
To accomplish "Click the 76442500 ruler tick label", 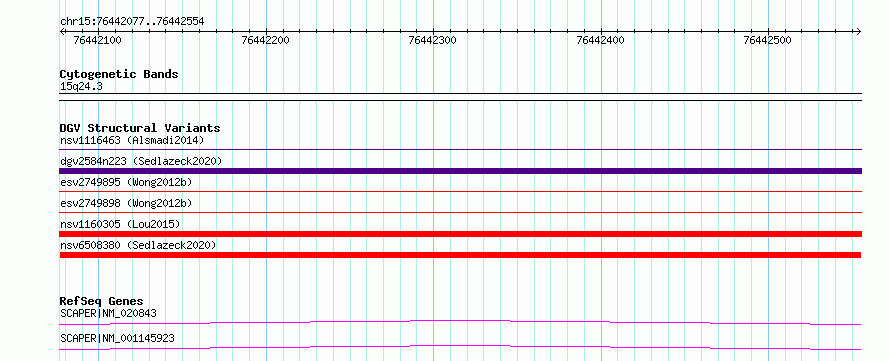I will tap(767, 40).
